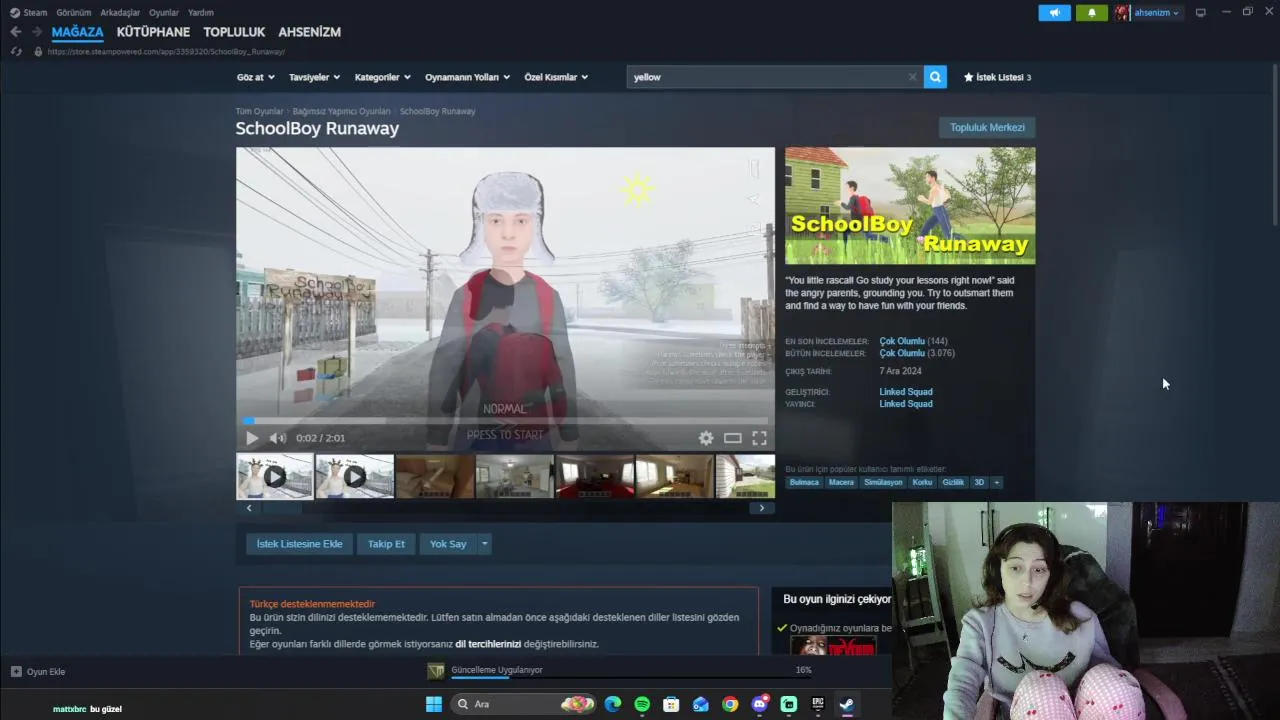Click dil tercihlerinizi link
Viewport: 1280px width, 720px height.
tap(488, 644)
